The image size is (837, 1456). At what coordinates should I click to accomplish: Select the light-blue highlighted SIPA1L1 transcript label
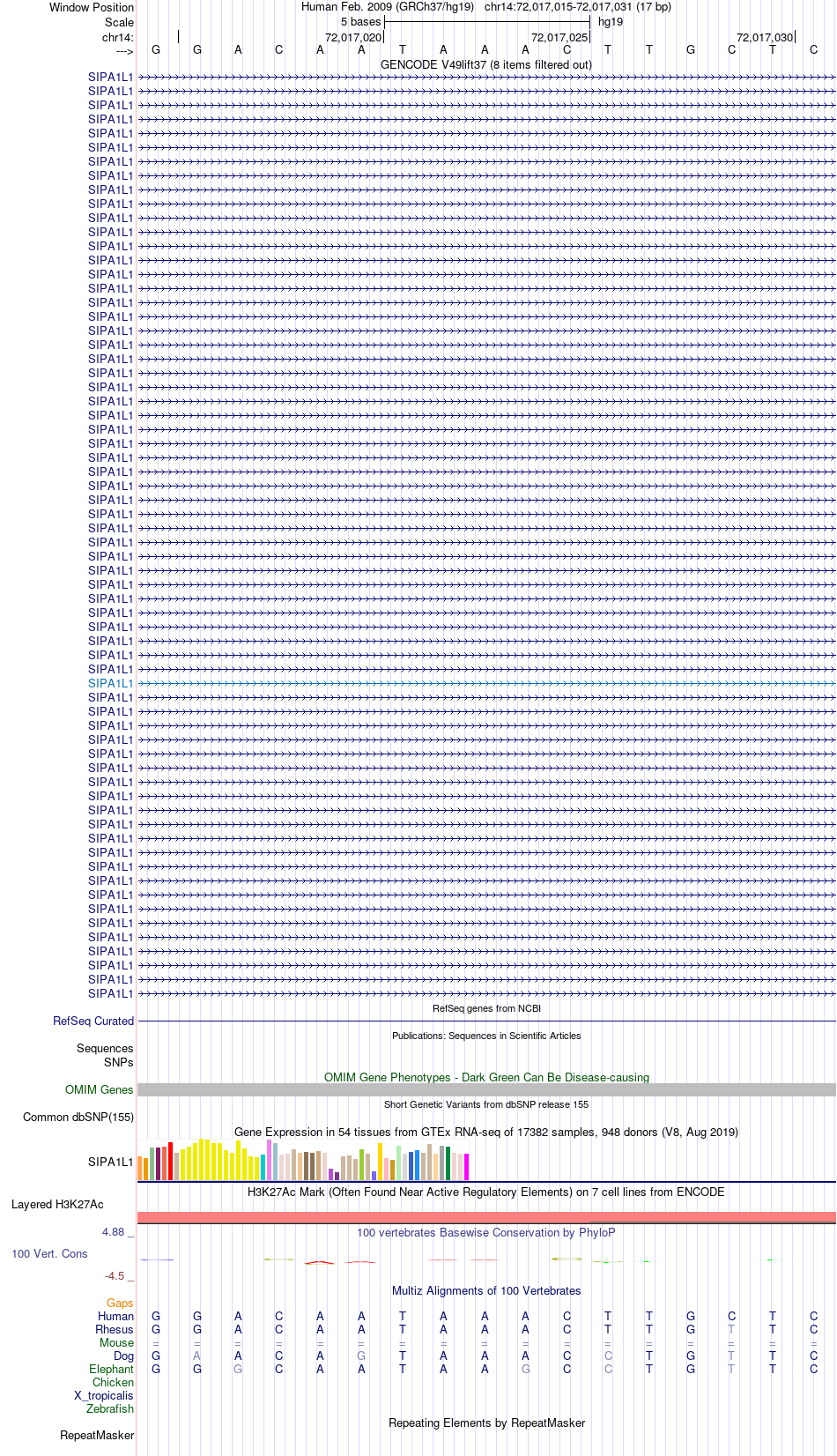[111, 683]
